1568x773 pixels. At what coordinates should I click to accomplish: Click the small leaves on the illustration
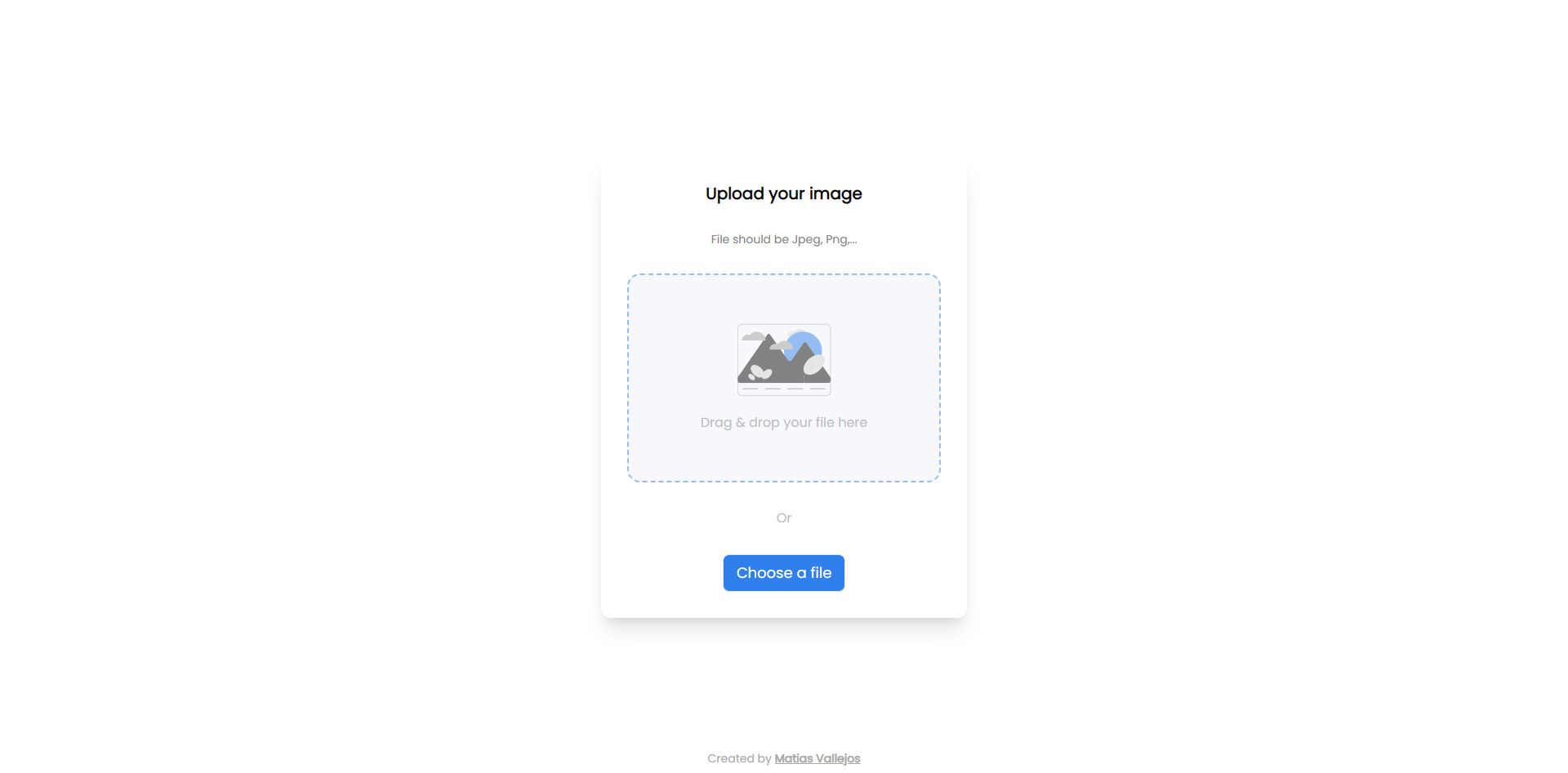tap(760, 374)
